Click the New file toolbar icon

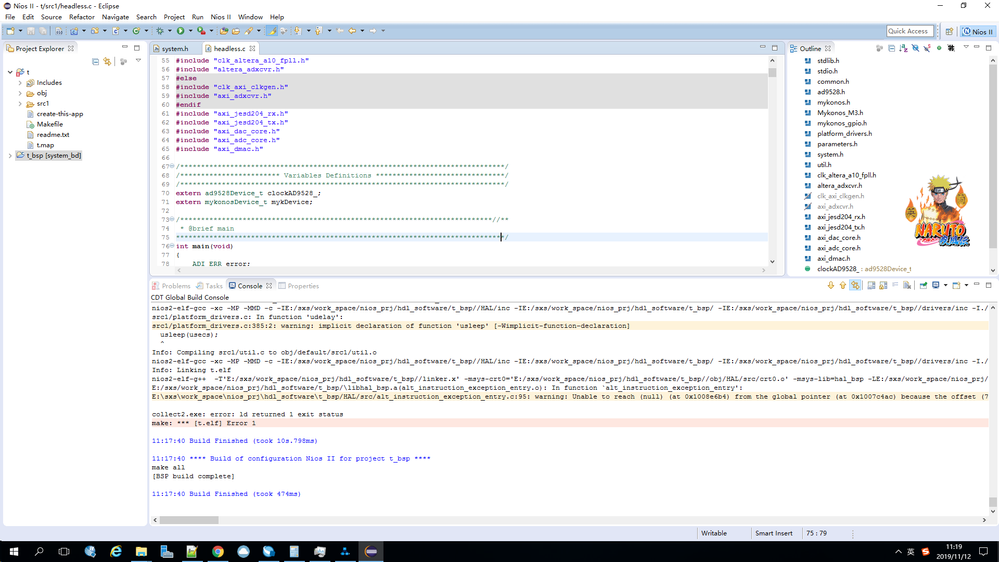click(10, 31)
